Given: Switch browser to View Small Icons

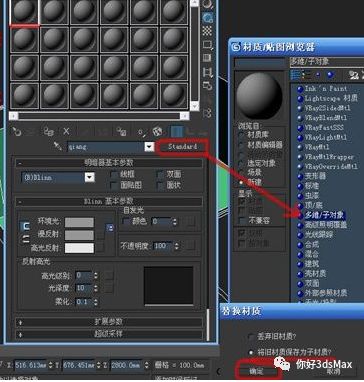Looking at the screenshot, I should pos(318,75).
